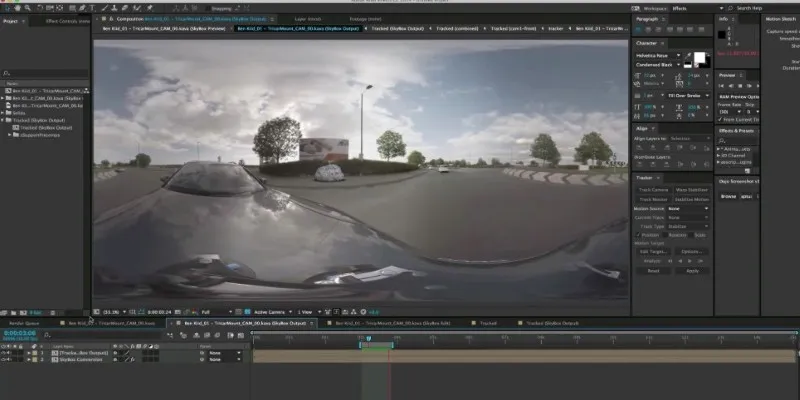The image size is (800, 400).
Task: Toggle transparency grid in viewer
Action: (x=247, y=312)
